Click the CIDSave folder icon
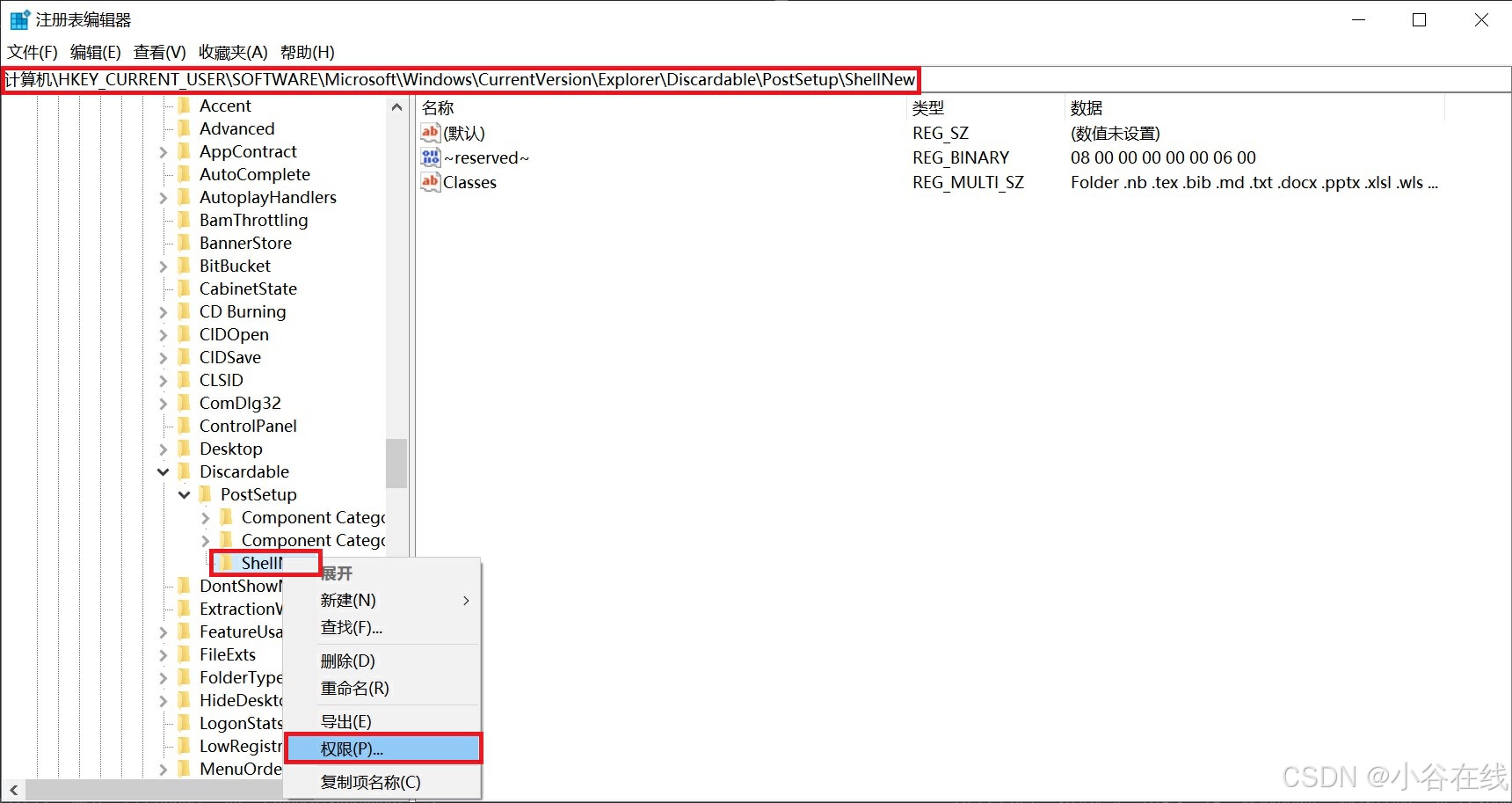Viewport: 1512px width, 803px height. click(x=185, y=357)
